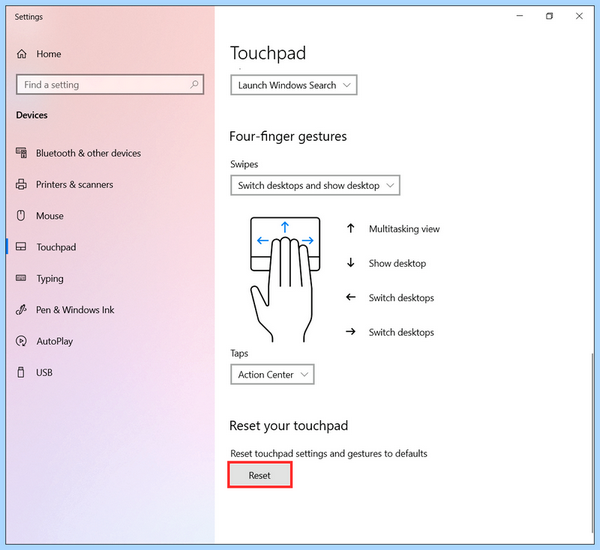The width and height of the screenshot is (600, 550).
Task: Click the Reset your touchpad heading
Action: (289, 426)
